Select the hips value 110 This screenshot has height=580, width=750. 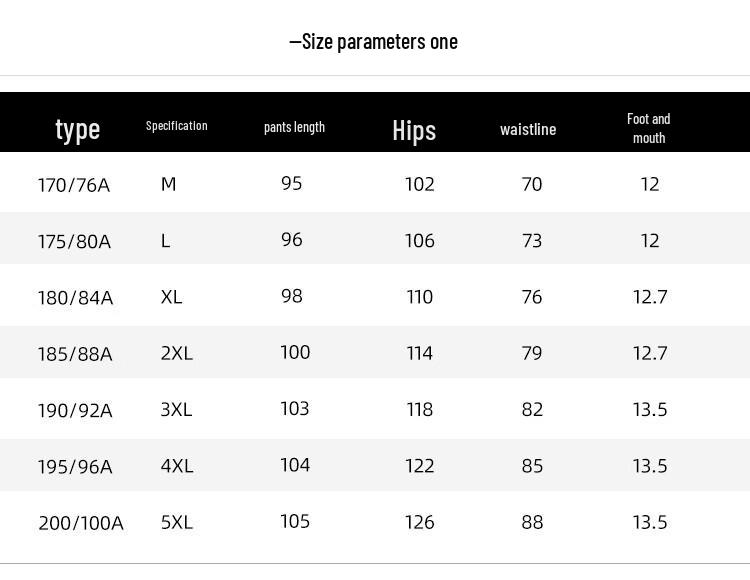pyautogui.click(x=420, y=297)
